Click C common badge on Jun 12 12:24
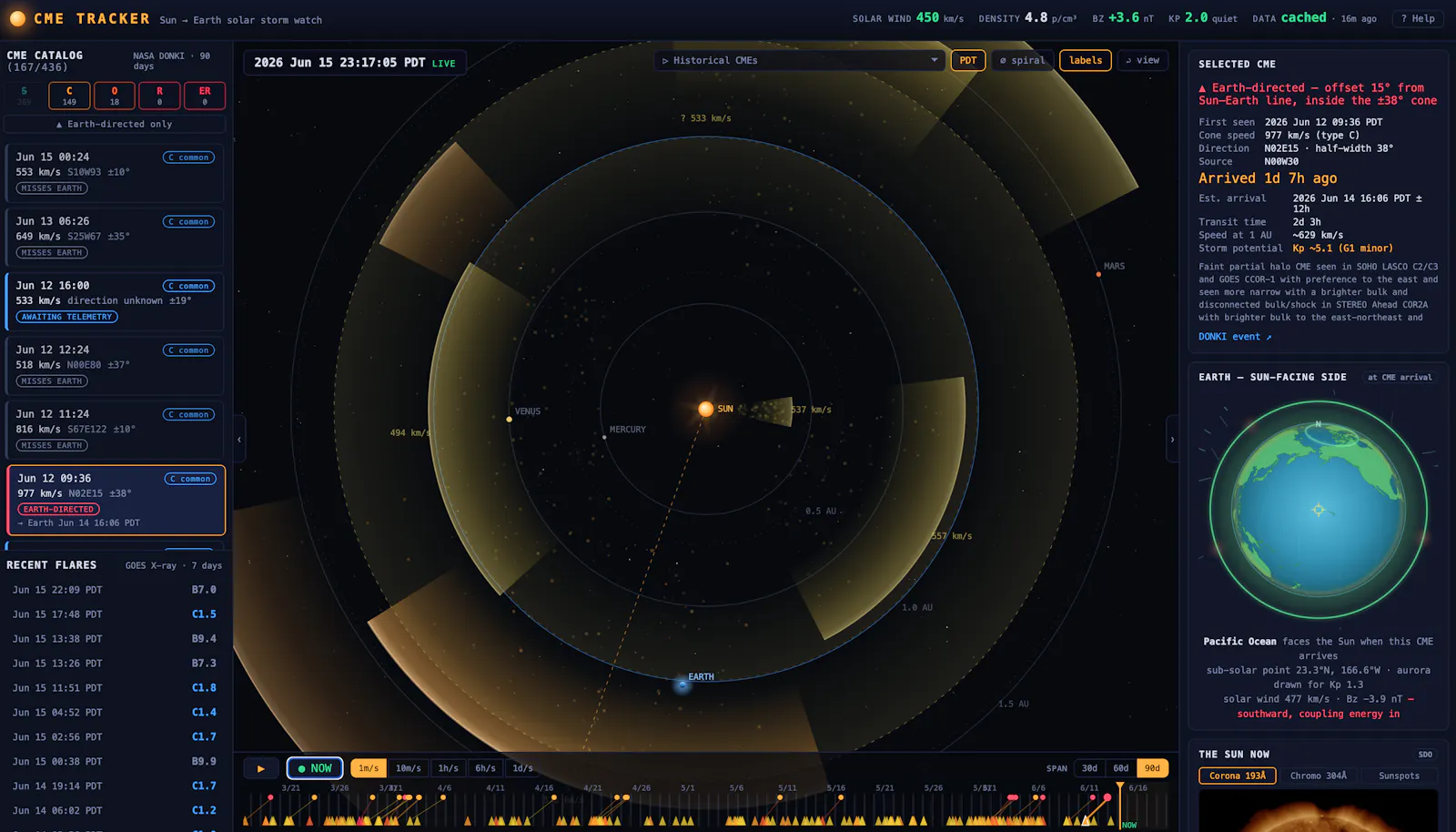 click(x=188, y=350)
